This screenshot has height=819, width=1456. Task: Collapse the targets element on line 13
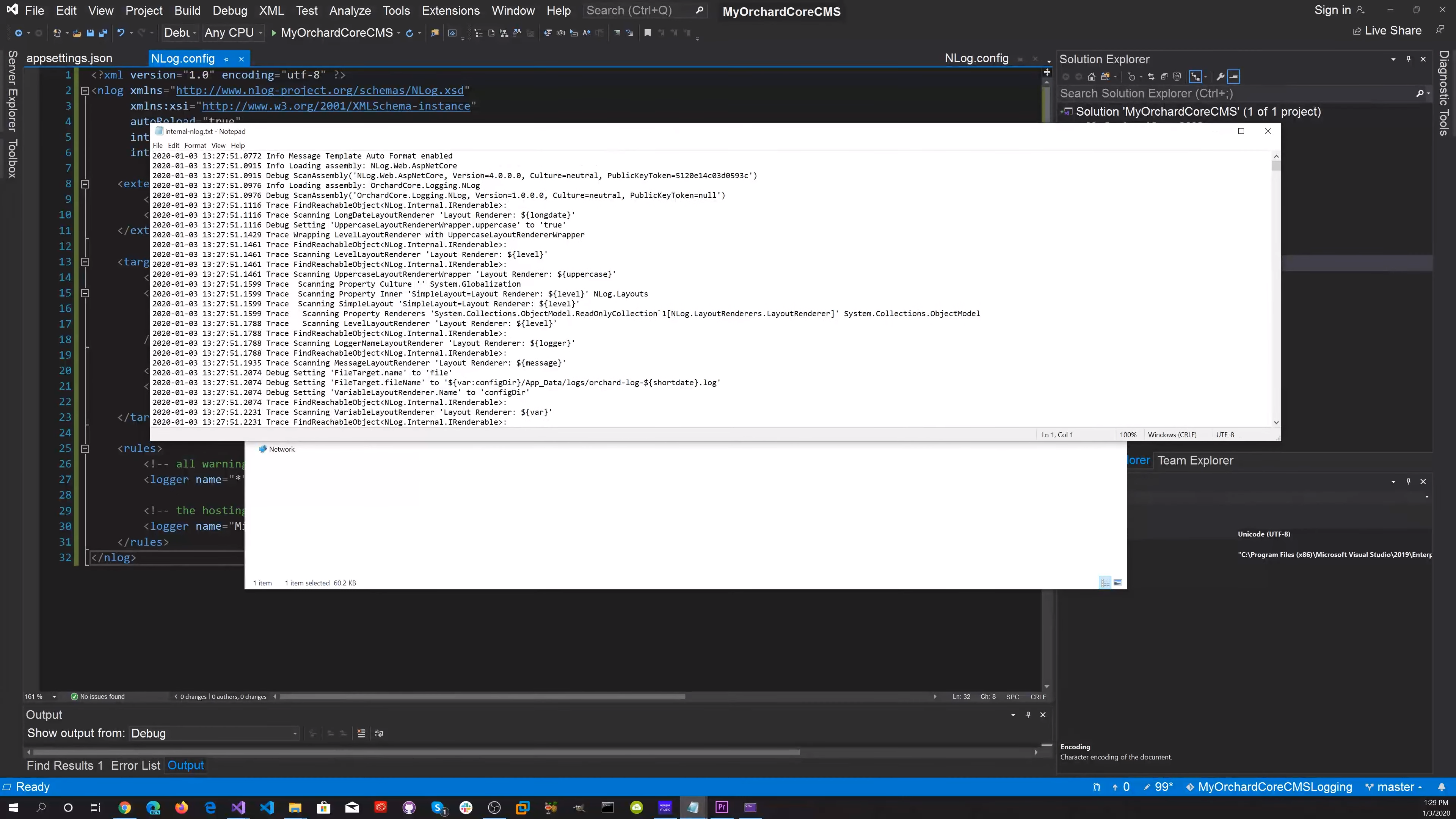pyautogui.click(x=85, y=262)
